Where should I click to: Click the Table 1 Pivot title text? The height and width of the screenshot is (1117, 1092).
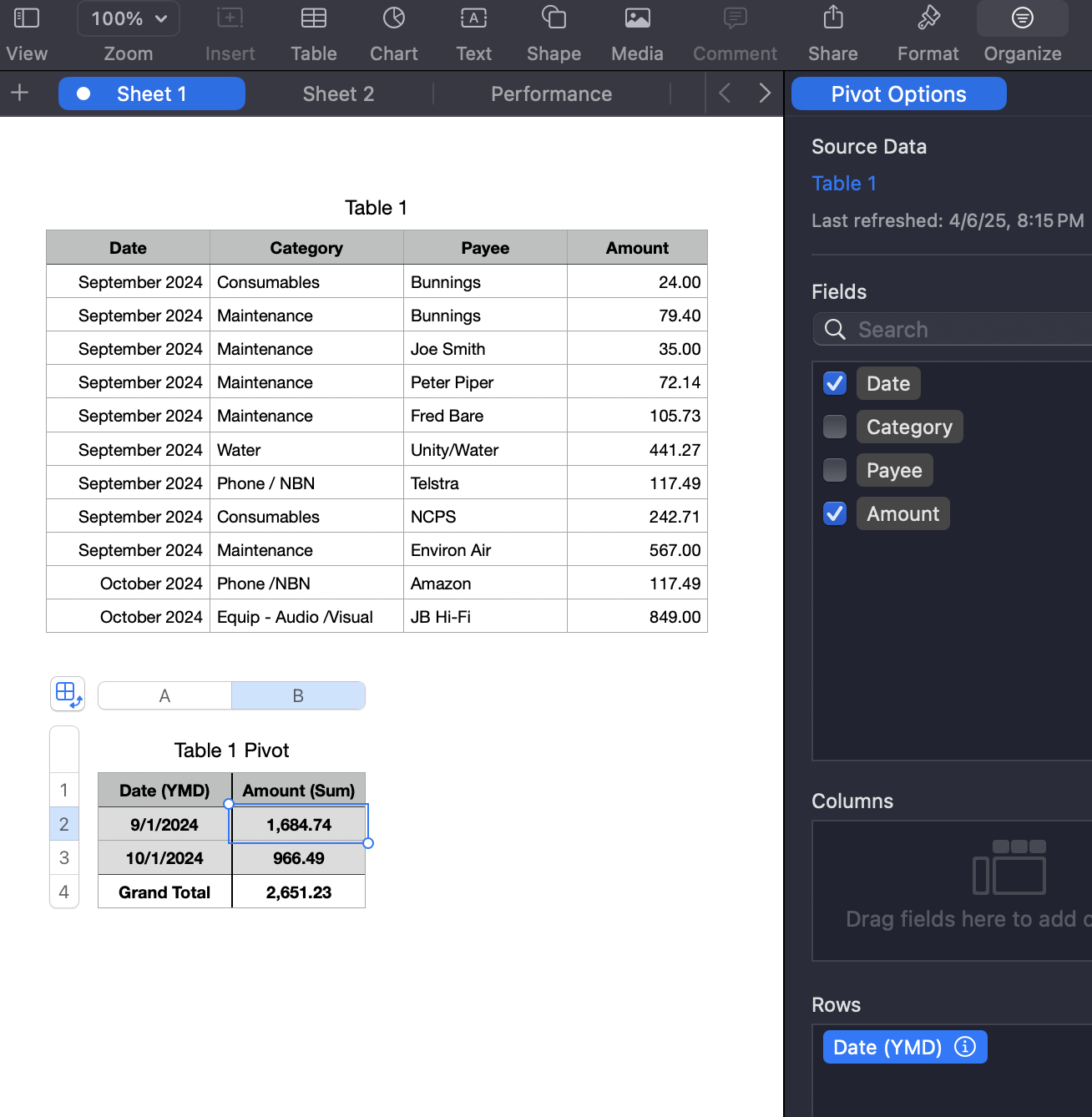tap(232, 750)
